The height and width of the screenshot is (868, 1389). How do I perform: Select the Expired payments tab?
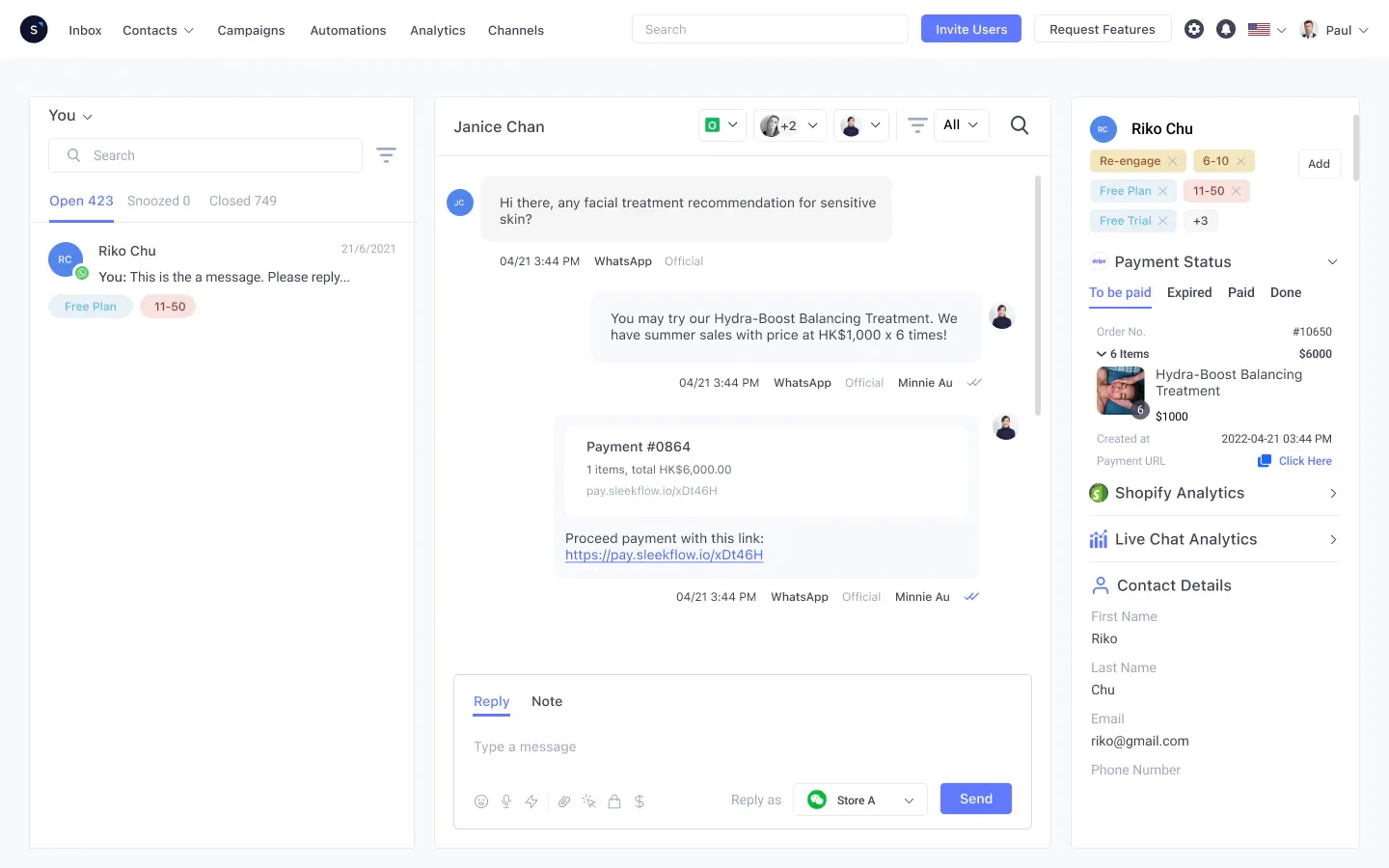coord(1189,292)
